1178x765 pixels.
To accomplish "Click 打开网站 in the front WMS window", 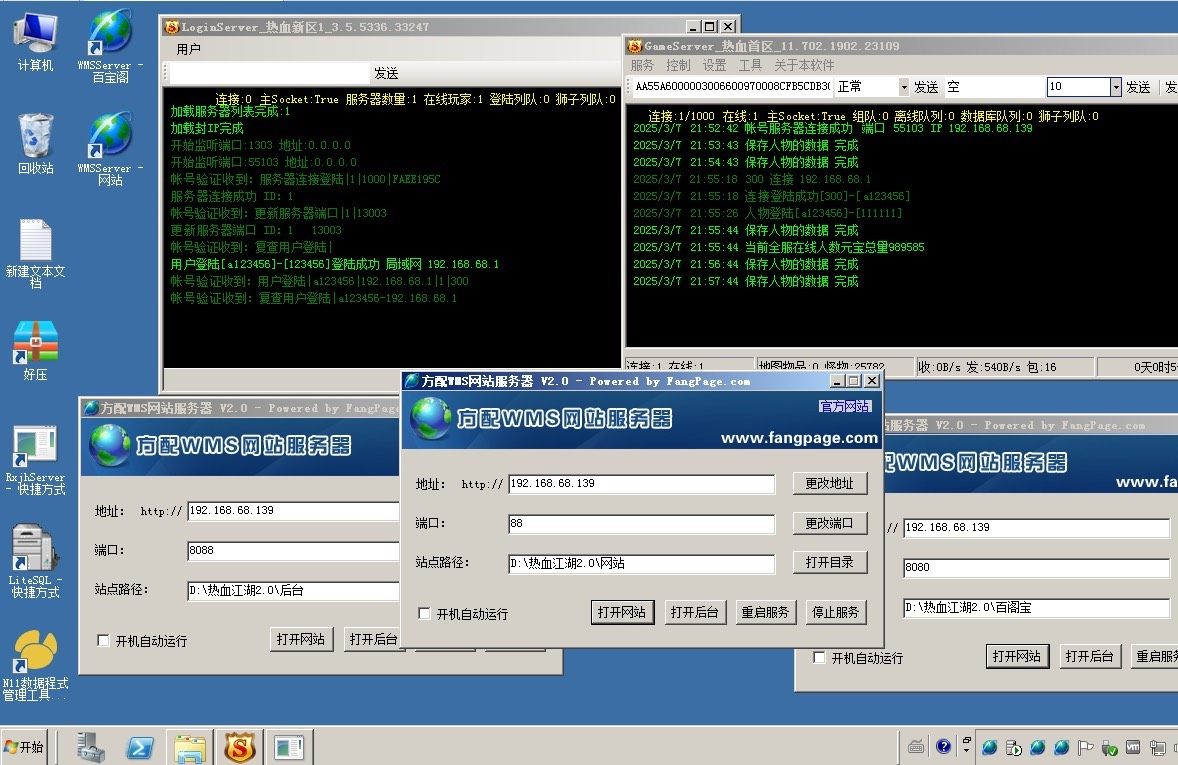I will tap(622, 612).
